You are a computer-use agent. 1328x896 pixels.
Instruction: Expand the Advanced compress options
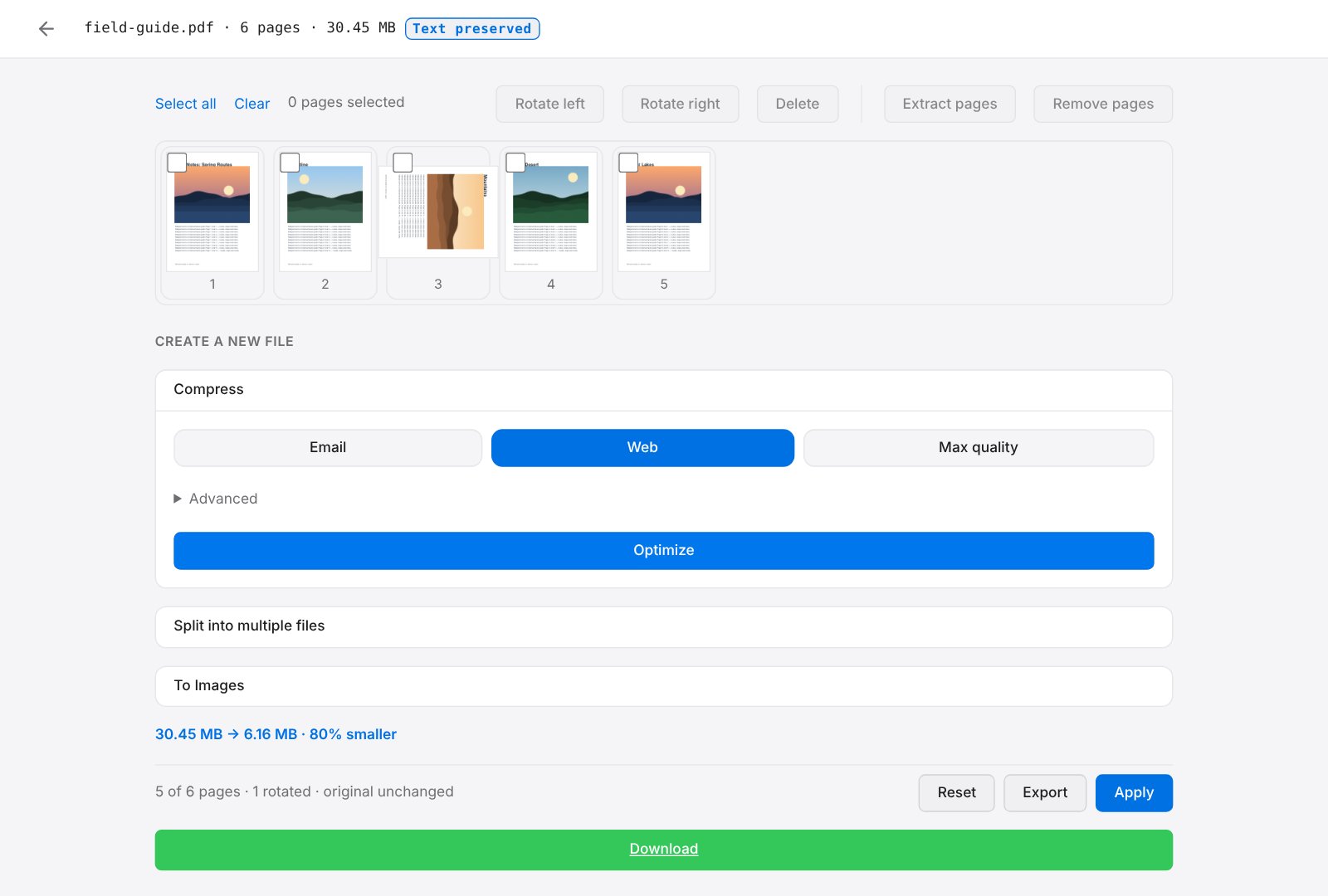[216, 499]
